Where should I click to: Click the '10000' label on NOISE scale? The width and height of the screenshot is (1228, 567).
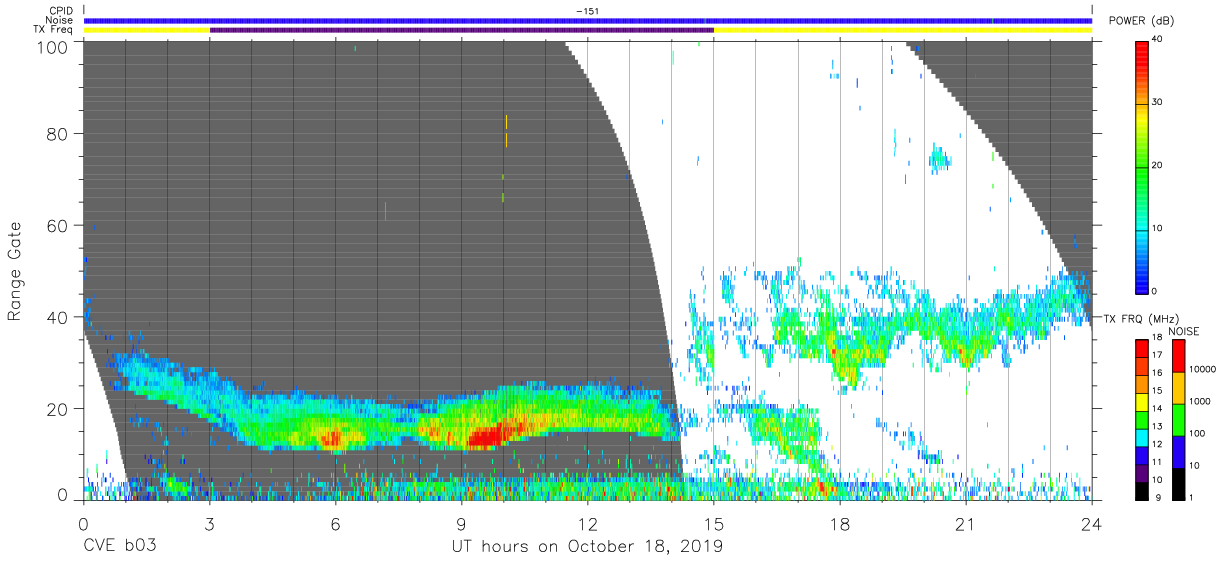point(1202,370)
